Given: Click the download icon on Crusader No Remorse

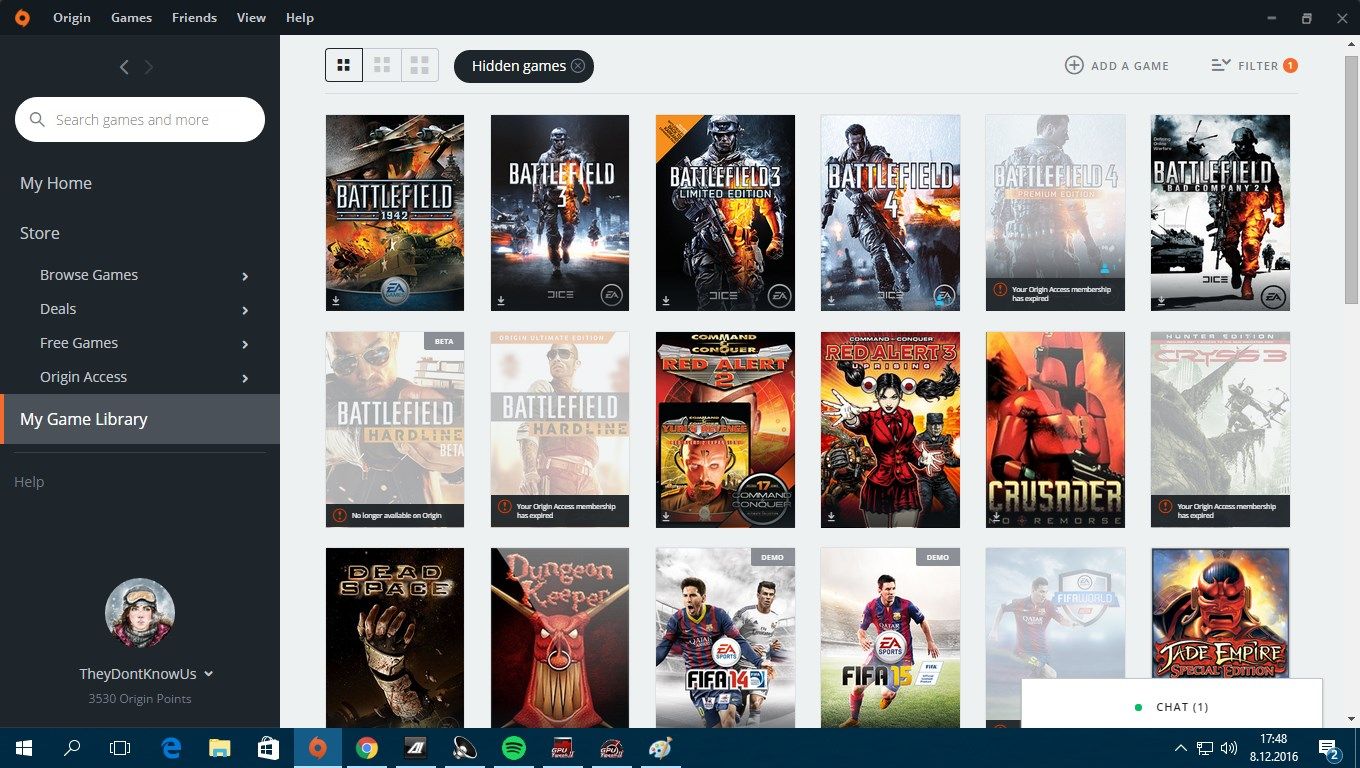Looking at the screenshot, I should (995, 516).
